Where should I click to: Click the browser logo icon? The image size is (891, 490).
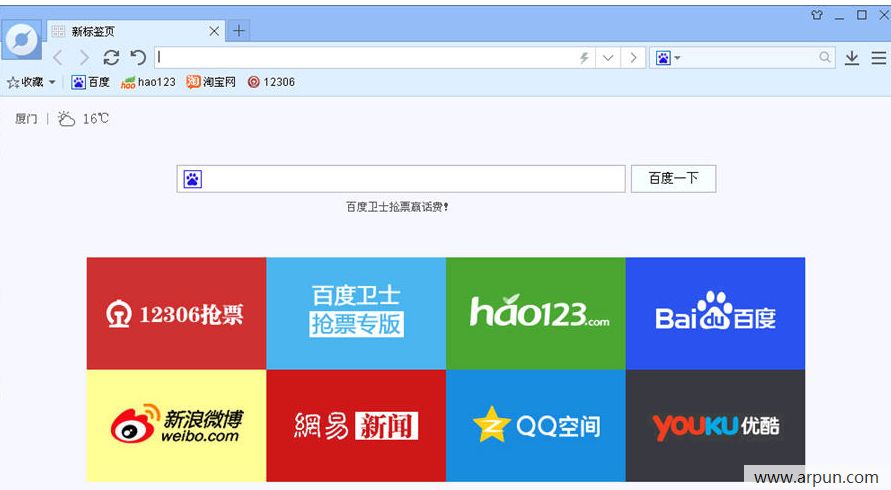point(22,39)
